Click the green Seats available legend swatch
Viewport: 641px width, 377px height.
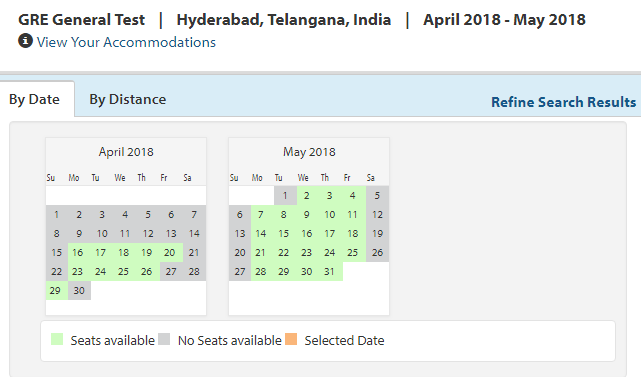[57, 339]
